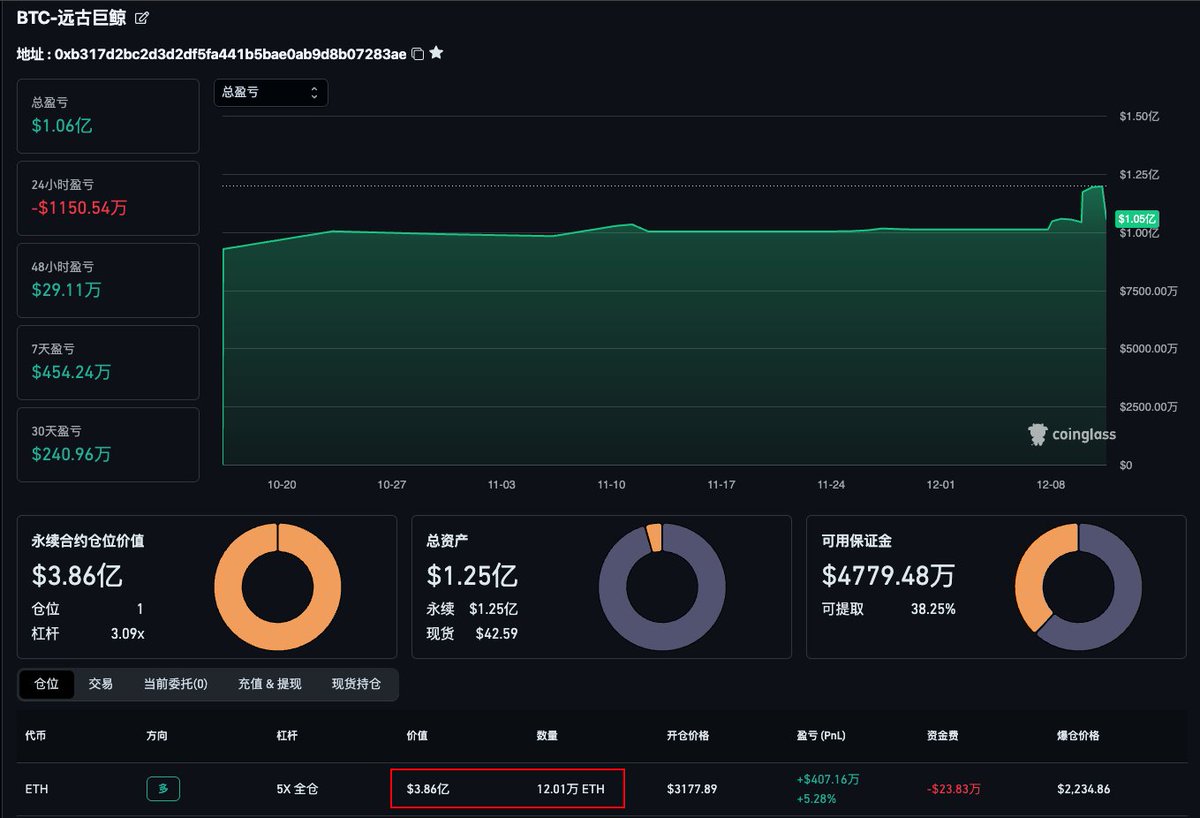The width and height of the screenshot is (1200, 818).
Task: Go to the 充值 & 提现 tab
Action: [x=269, y=684]
